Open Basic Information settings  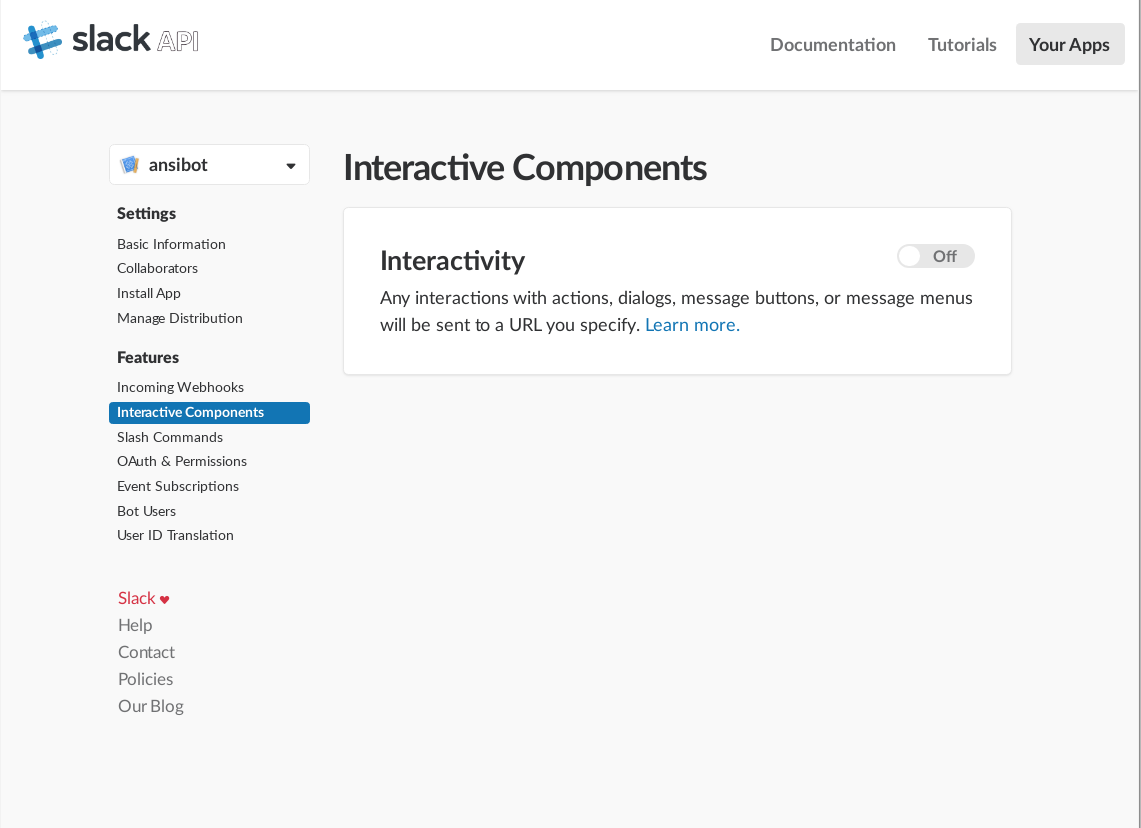pyautogui.click(x=171, y=244)
